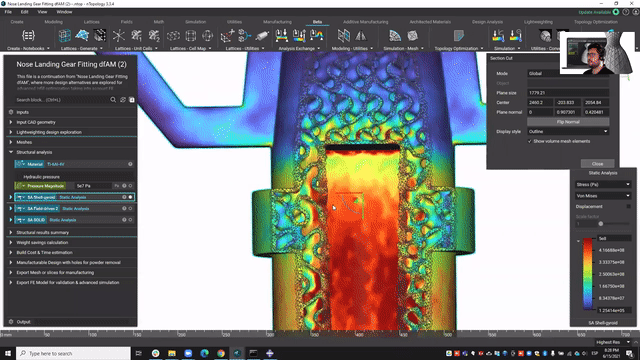Toggle visibility circle of SA Shell-gyroid
The image size is (640, 360).
tap(130, 197)
